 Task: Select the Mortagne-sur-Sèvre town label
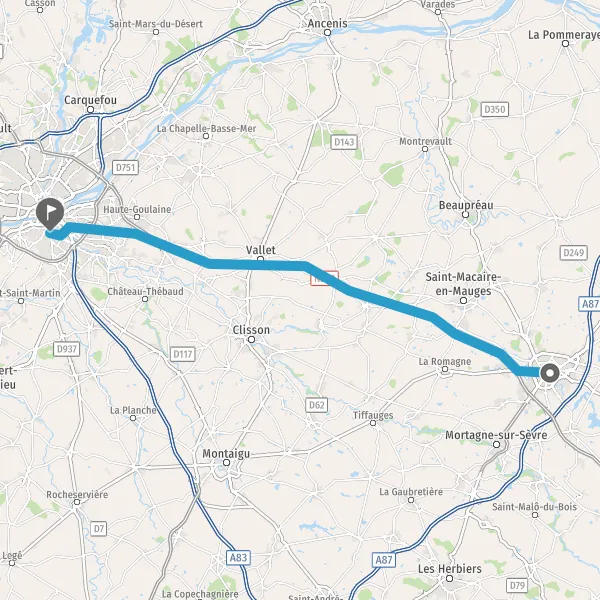pyautogui.click(x=496, y=435)
